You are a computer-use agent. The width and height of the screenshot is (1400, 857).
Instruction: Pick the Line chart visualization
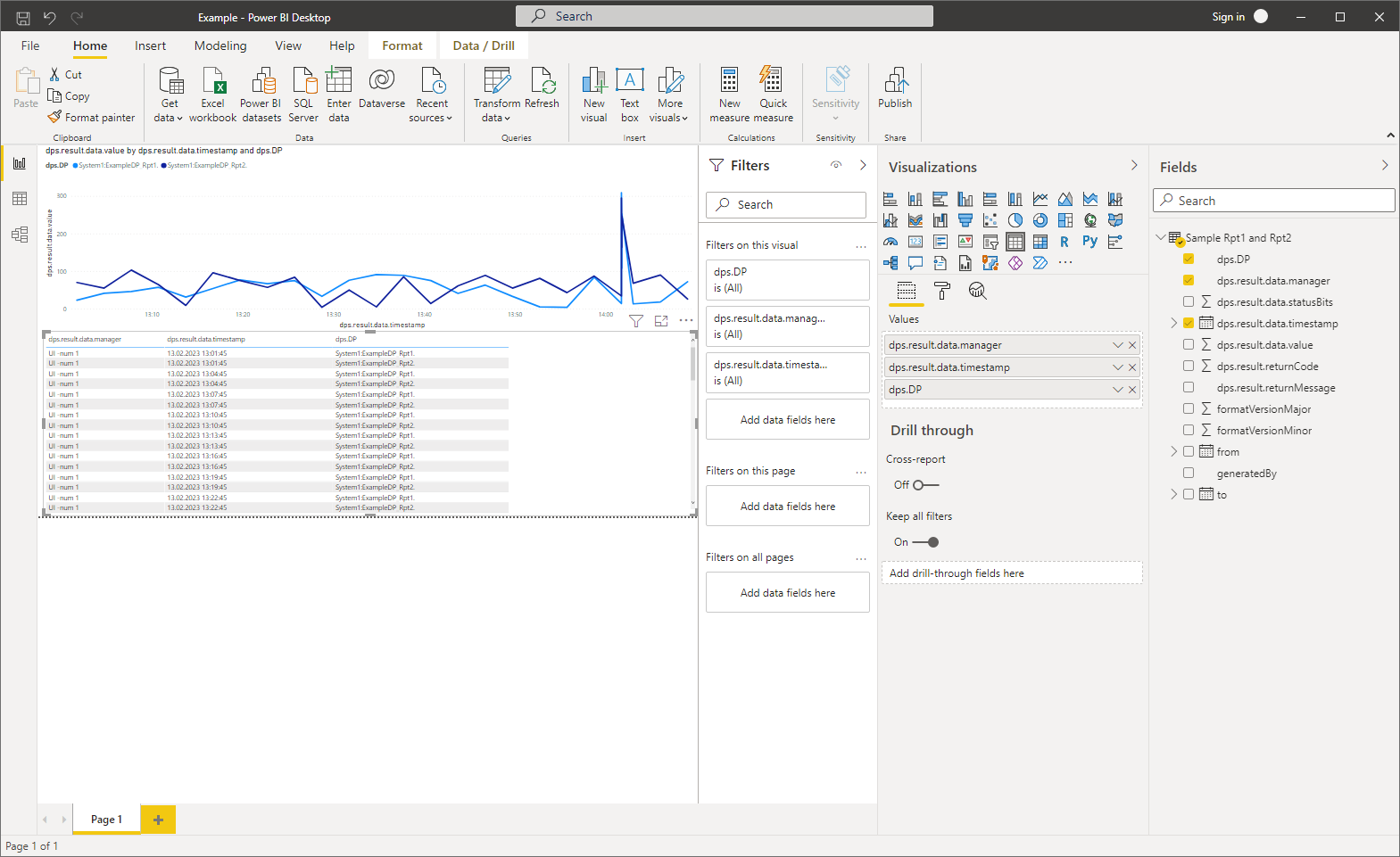(x=1040, y=199)
